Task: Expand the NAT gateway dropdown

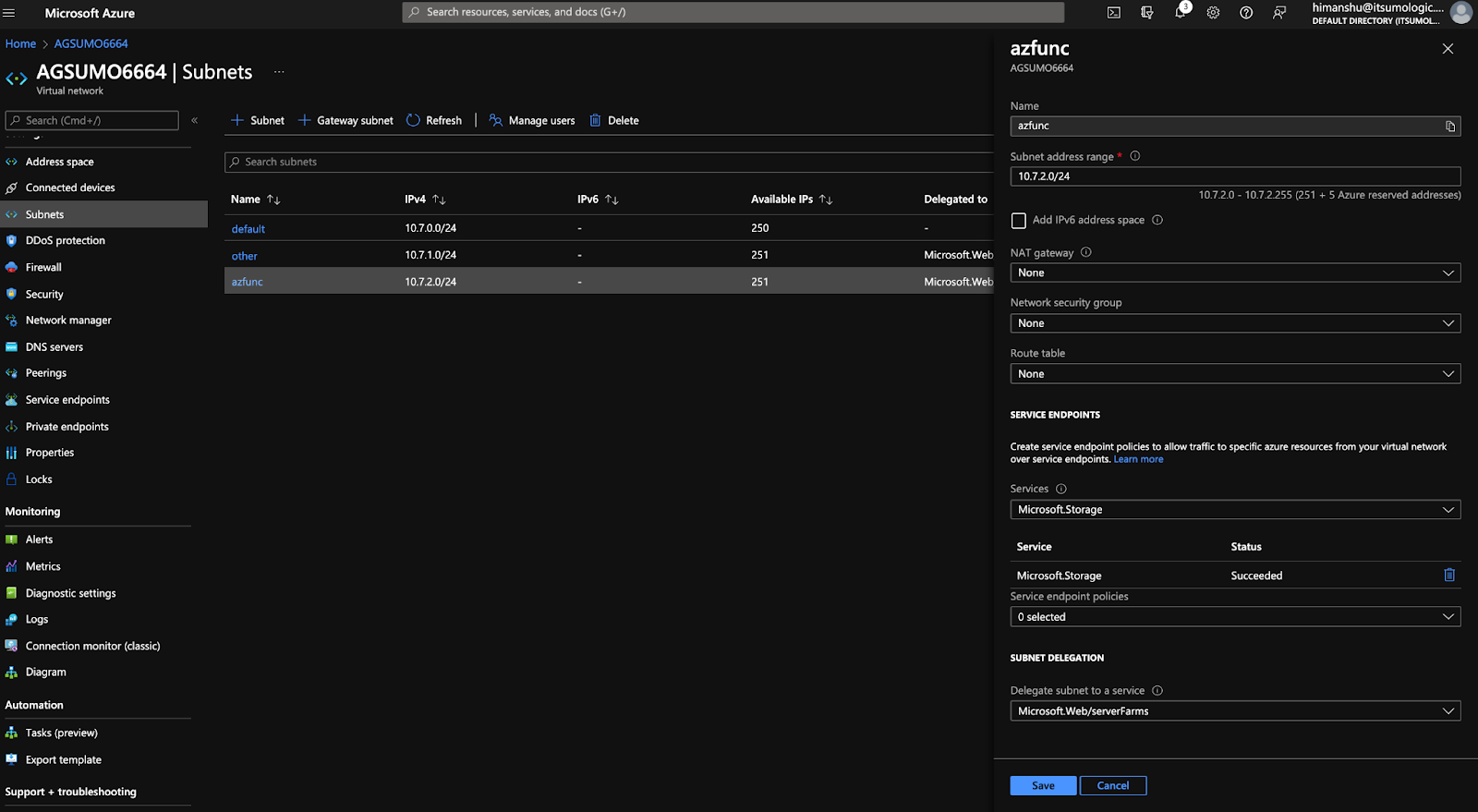Action: [x=1235, y=273]
